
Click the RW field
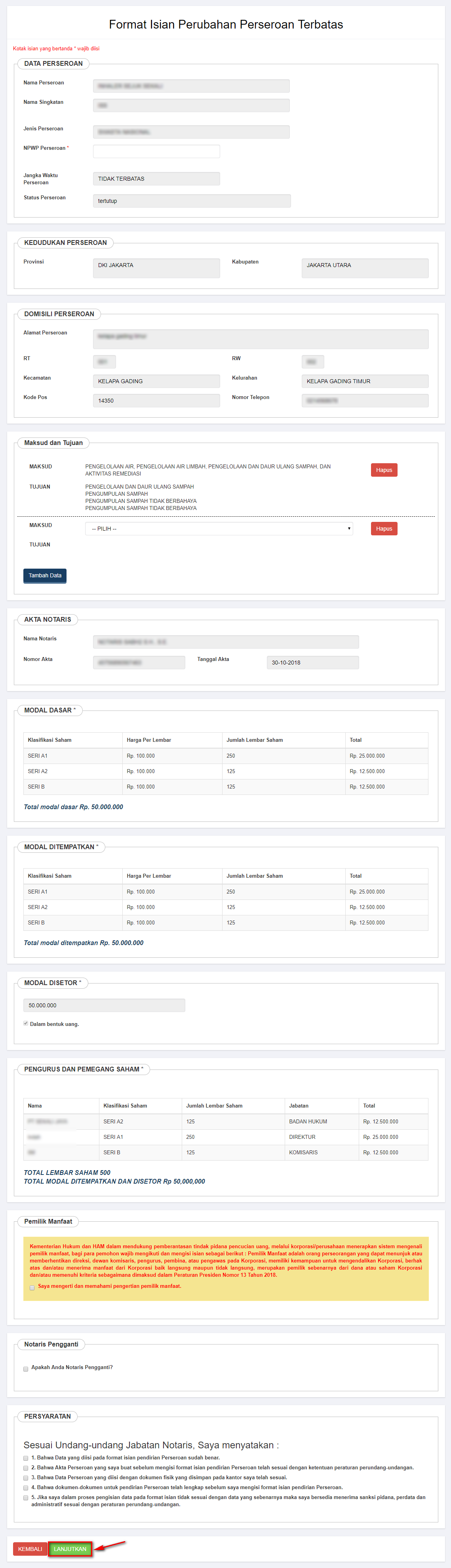click(313, 361)
